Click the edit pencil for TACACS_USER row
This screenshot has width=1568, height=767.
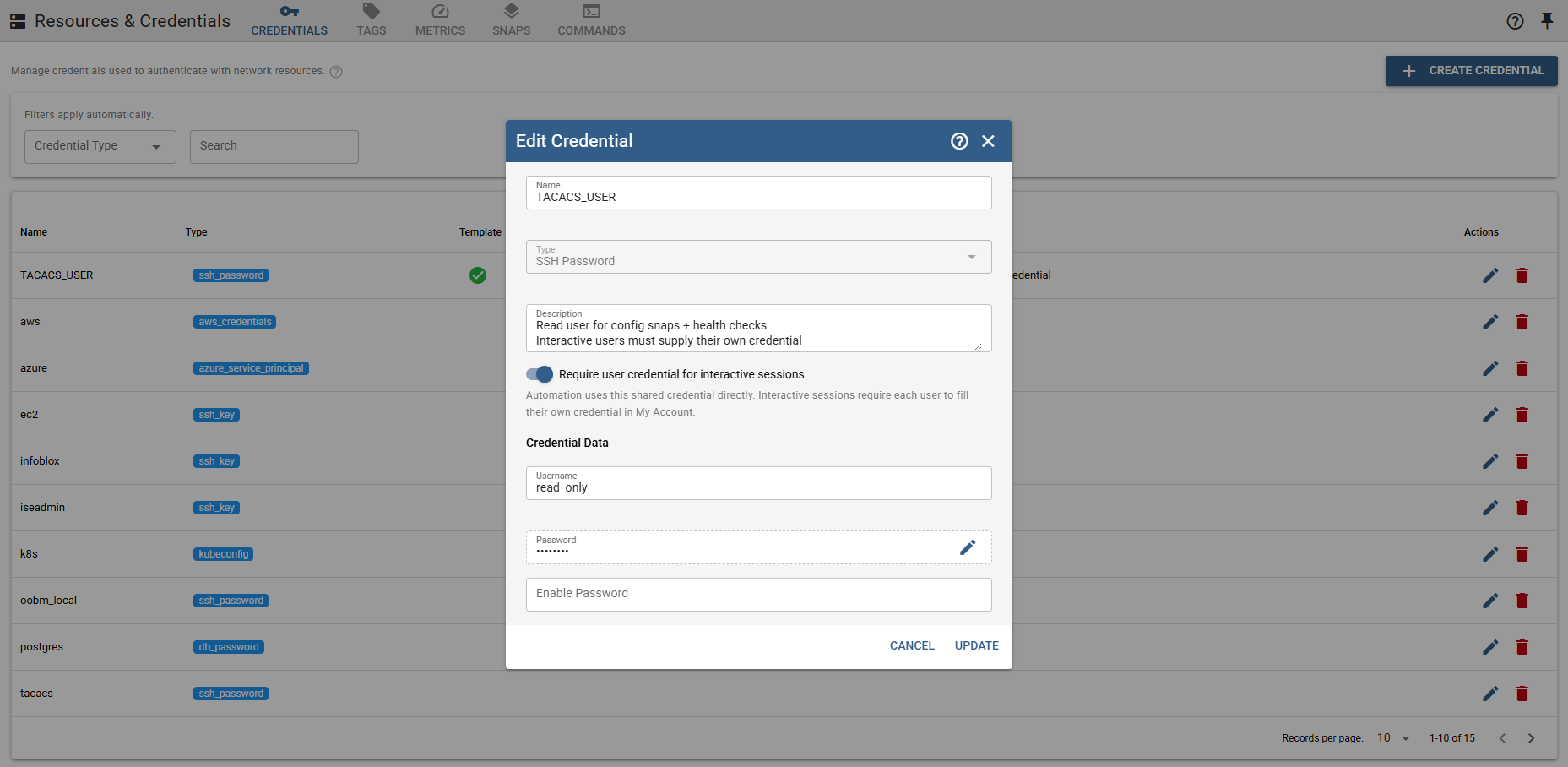click(1490, 275)
